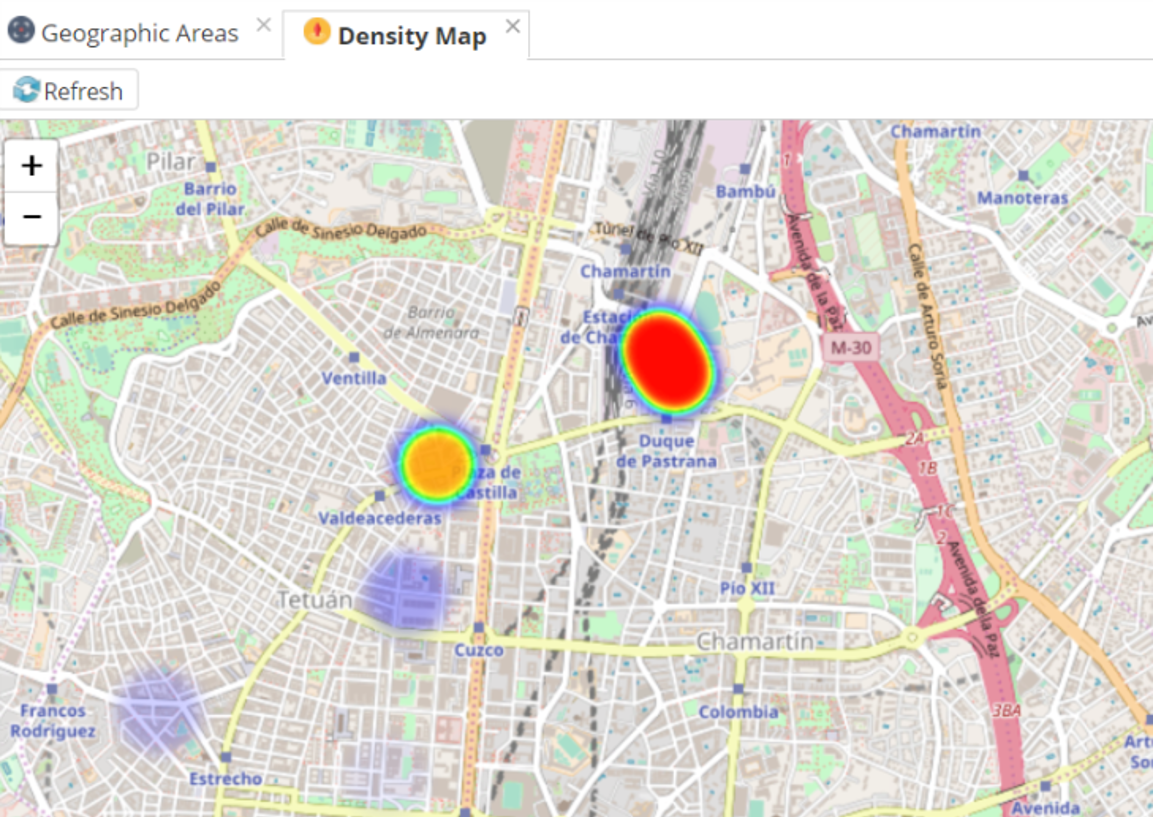Image resolution: width=1153 pixels, height=817 pixels.
Task: Click the Density Map tab icon
Action: pos(317,33)
